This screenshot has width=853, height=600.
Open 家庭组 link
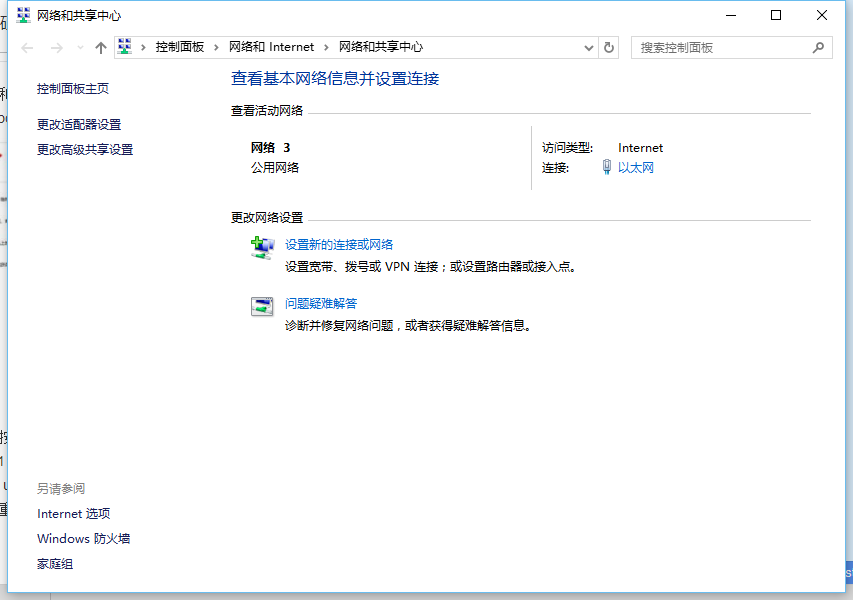55,564
